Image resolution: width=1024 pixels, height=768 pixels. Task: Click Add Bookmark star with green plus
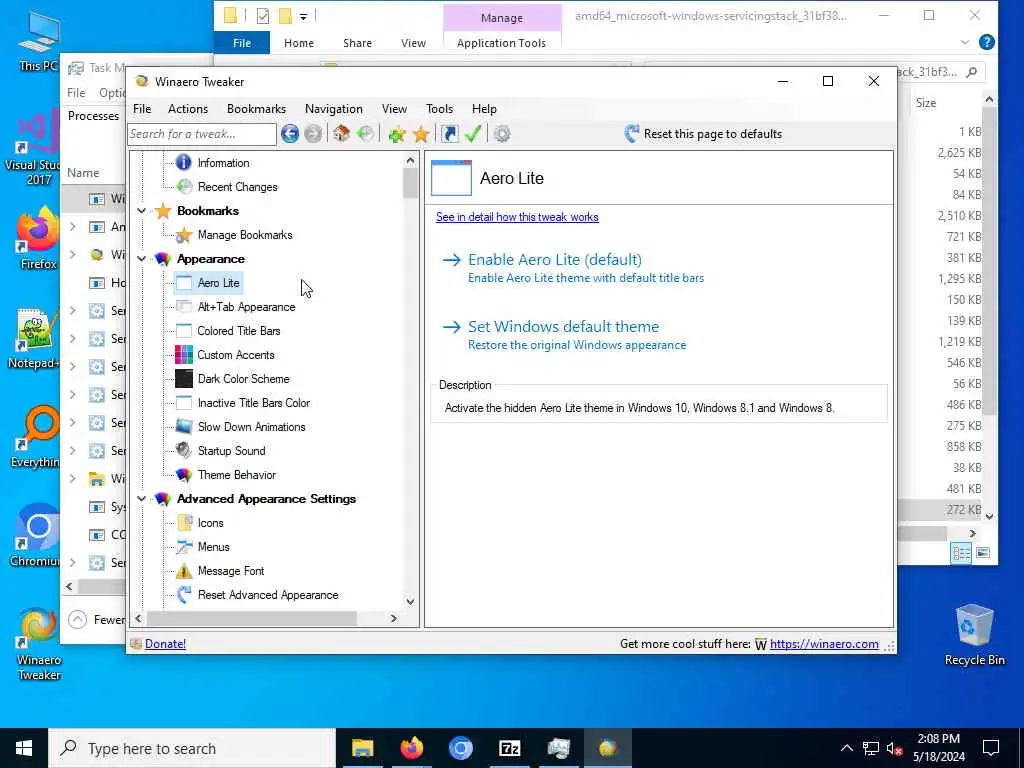click(x=396, y=134)
